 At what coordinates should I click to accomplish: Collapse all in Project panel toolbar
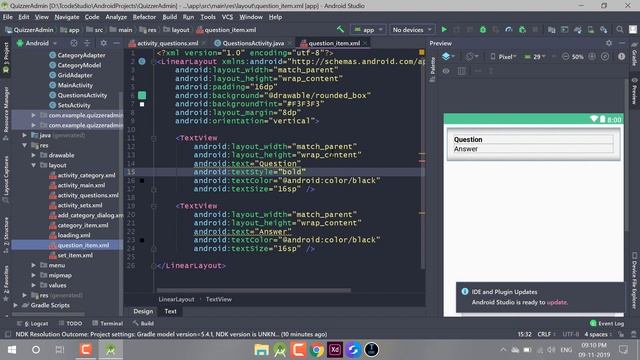(x=87, y=43)
